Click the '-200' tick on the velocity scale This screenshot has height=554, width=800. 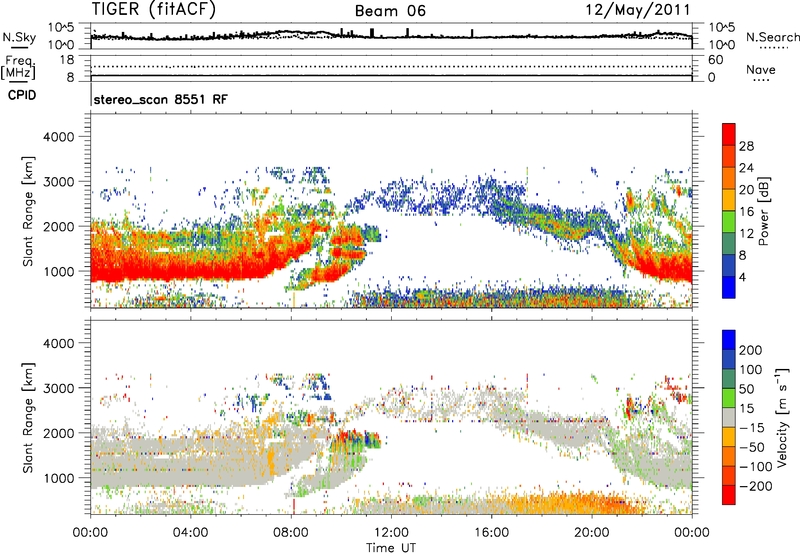(x=754, y=486)
